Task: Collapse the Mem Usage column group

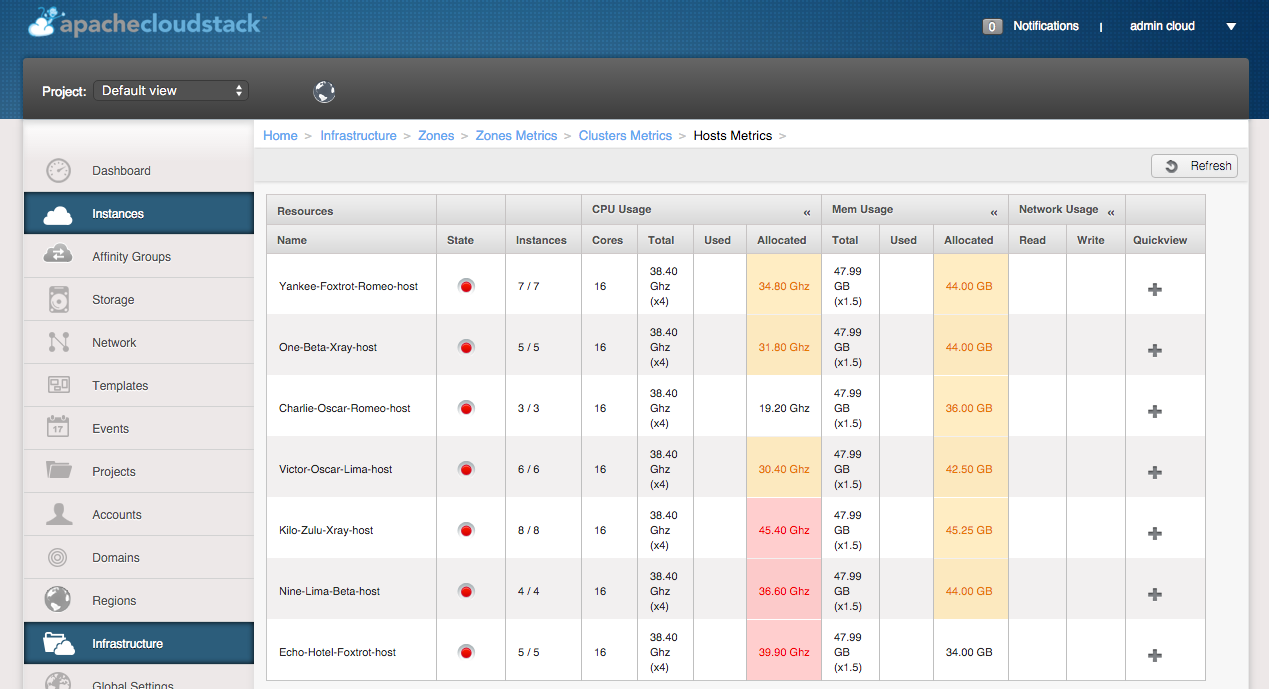Action: click(994, 212)
